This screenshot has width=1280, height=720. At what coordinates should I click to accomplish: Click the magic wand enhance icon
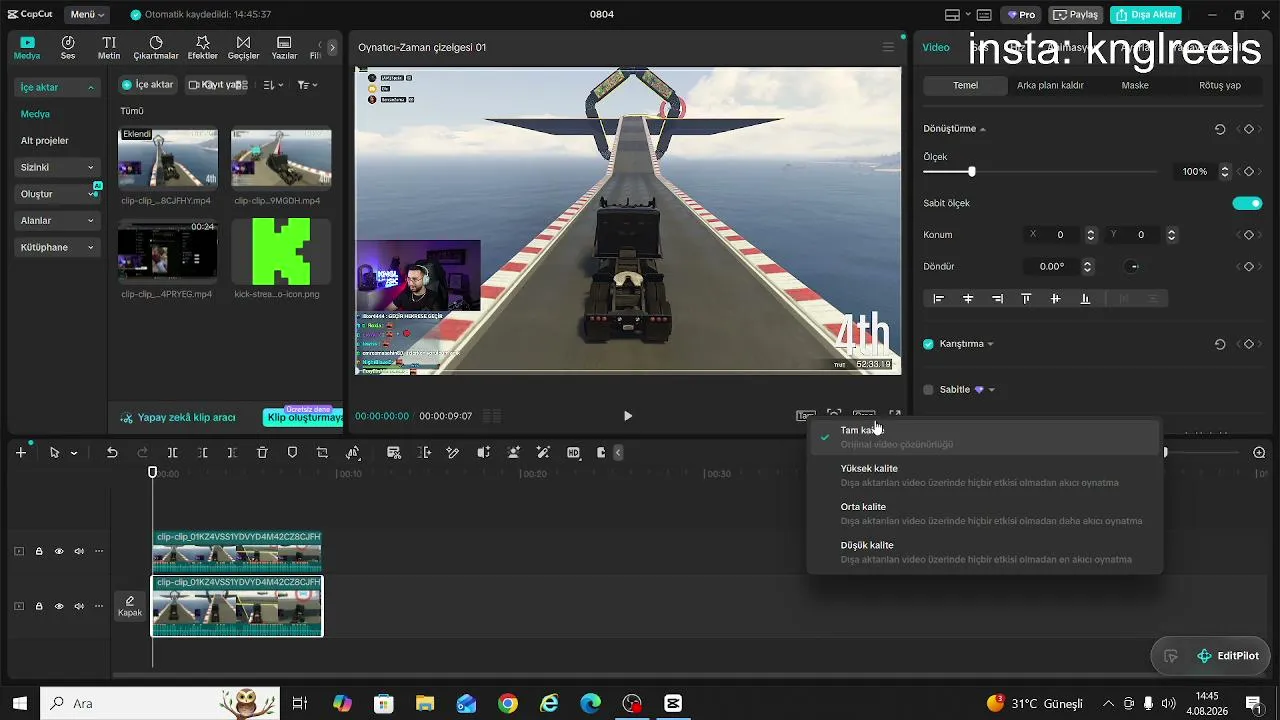pyautogui.click(x=543, y=453)
